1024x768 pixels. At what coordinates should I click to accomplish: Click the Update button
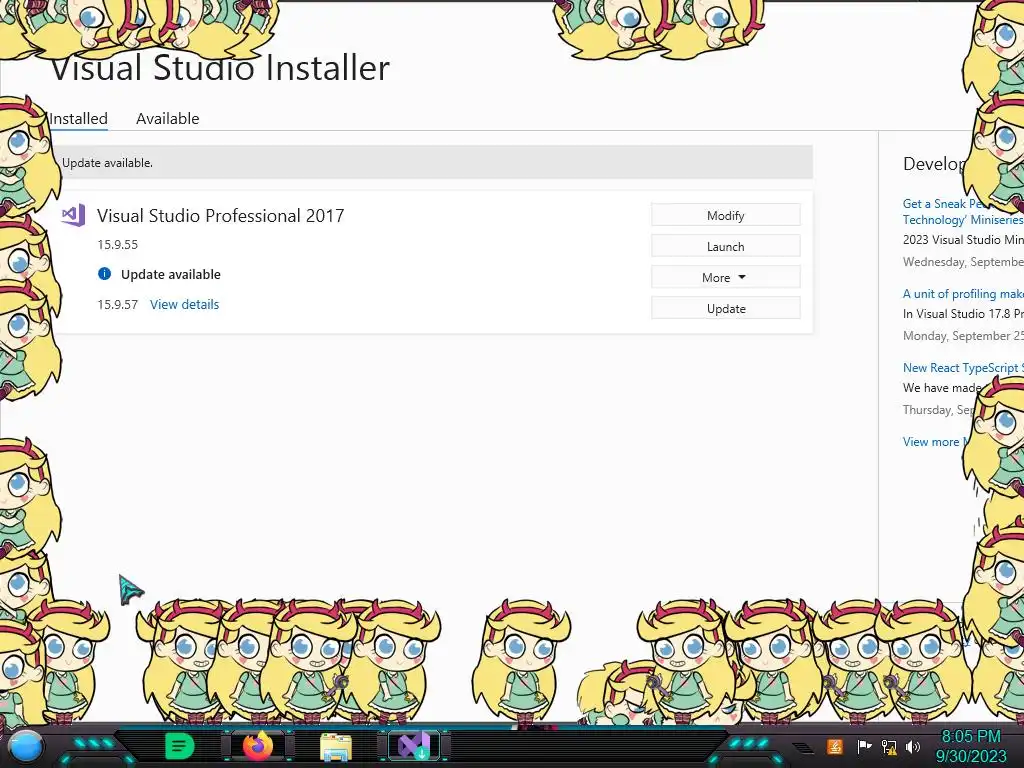pos(726,308)
